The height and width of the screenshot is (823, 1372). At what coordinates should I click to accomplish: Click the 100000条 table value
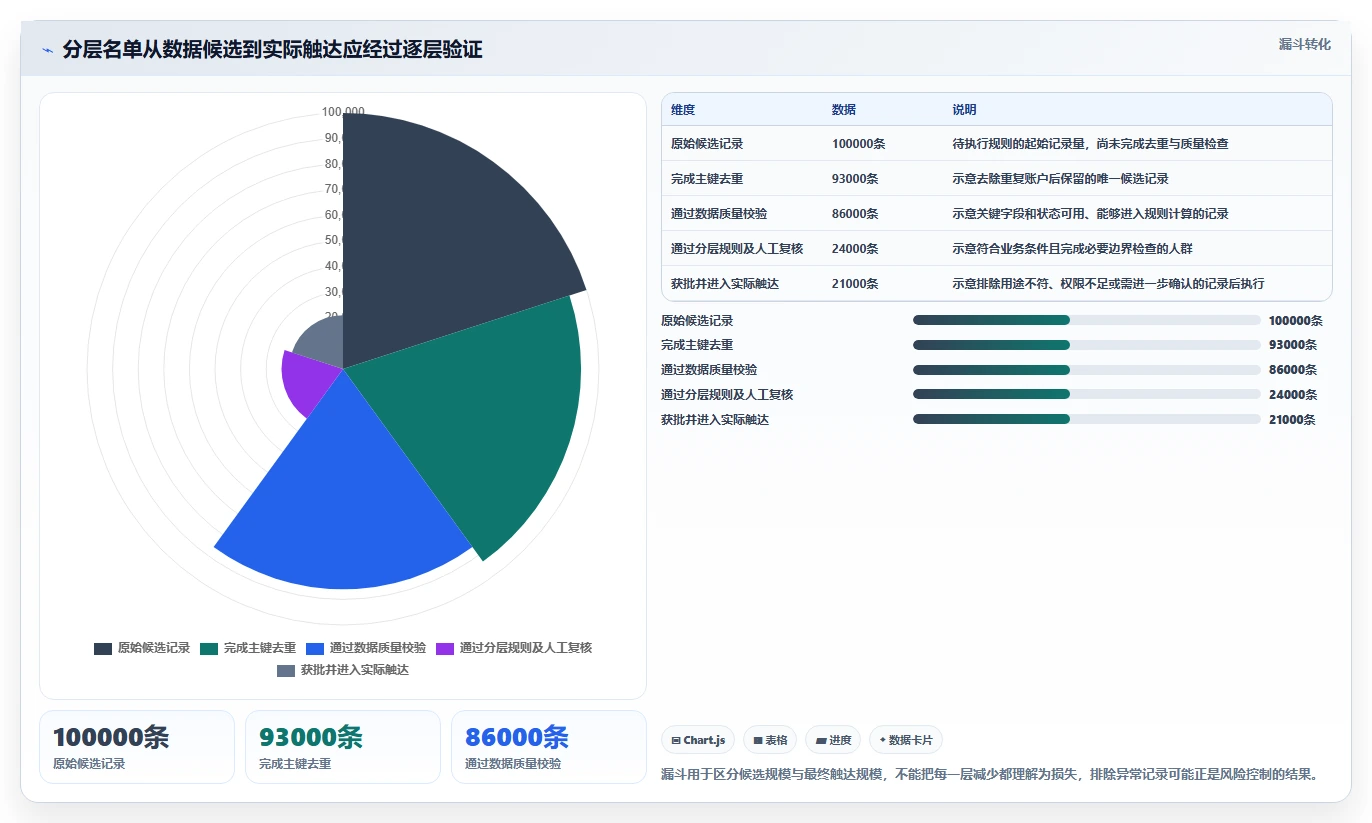tap(858, 144)
